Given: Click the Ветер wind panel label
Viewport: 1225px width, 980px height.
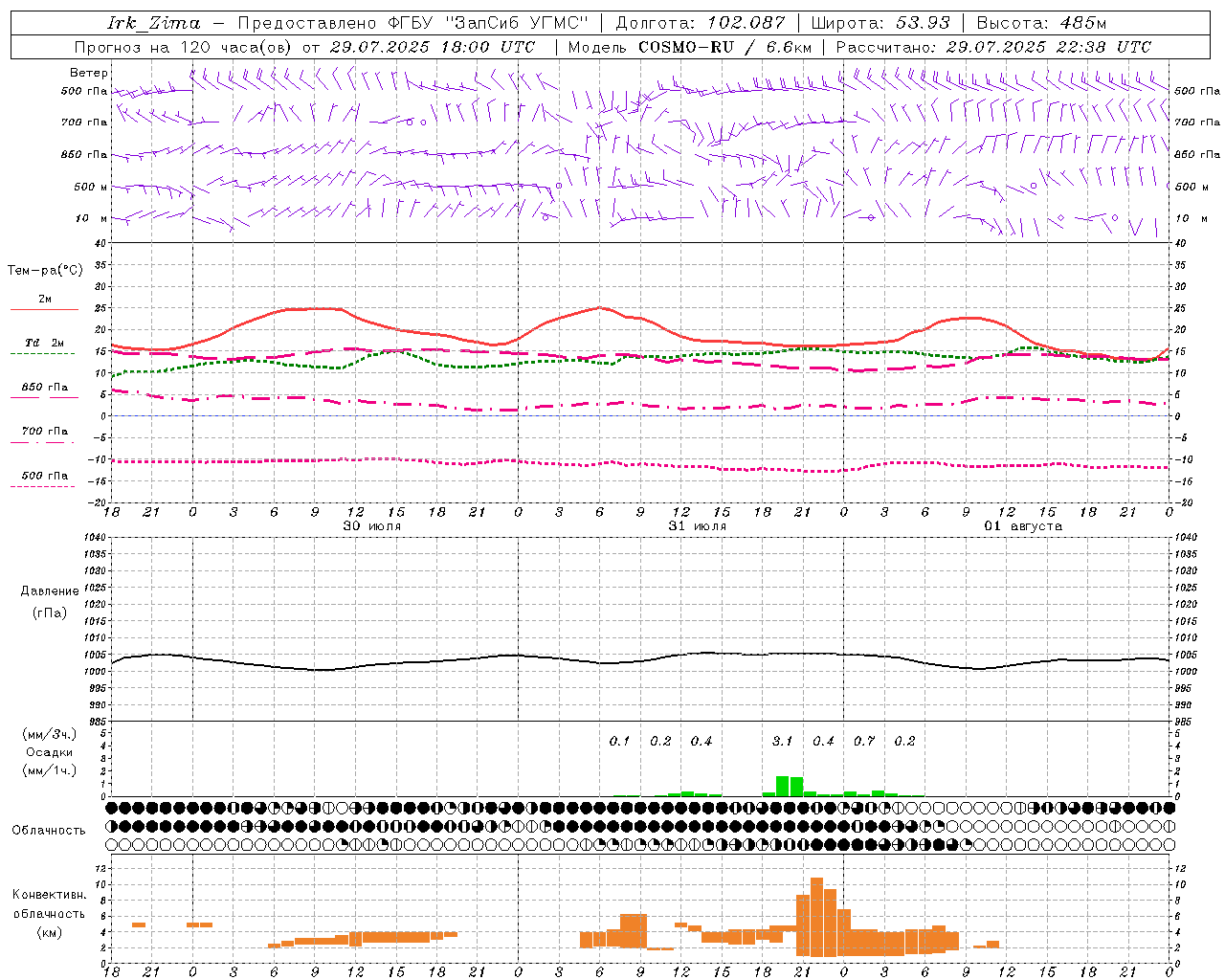Looking at the screenshot, I should [x=89, y=73].
